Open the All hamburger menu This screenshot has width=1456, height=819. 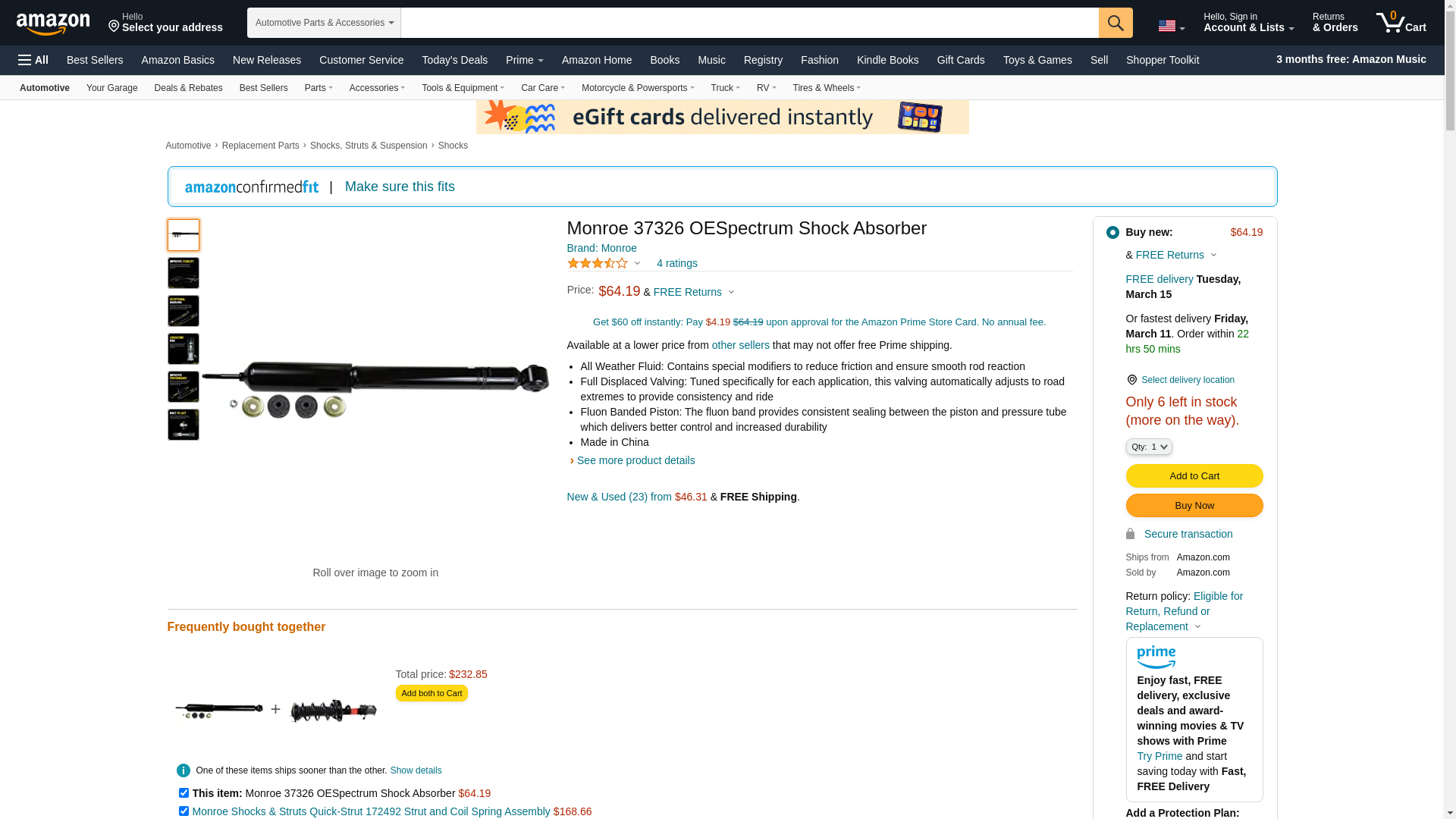(33, 60)
